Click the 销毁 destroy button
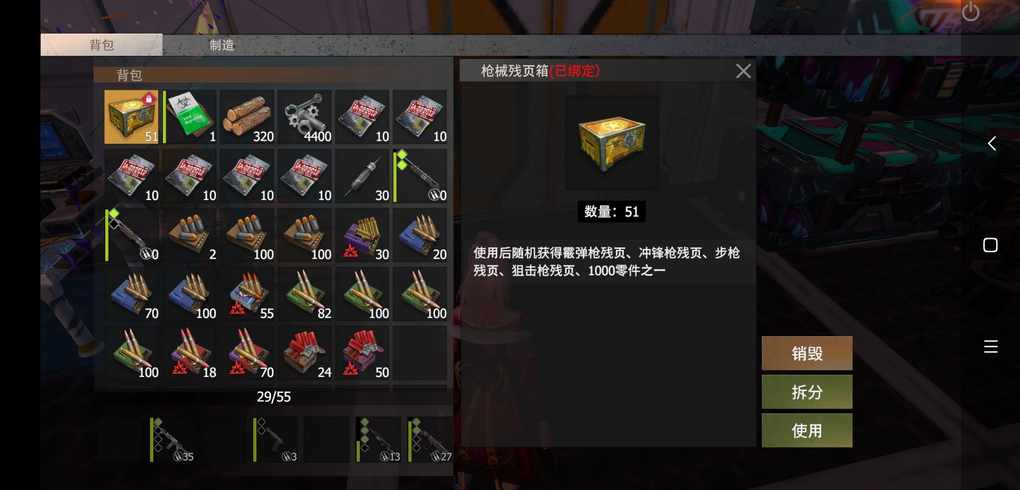Image resolution: width=1020 pixels, height=490 pixels. 807,353
